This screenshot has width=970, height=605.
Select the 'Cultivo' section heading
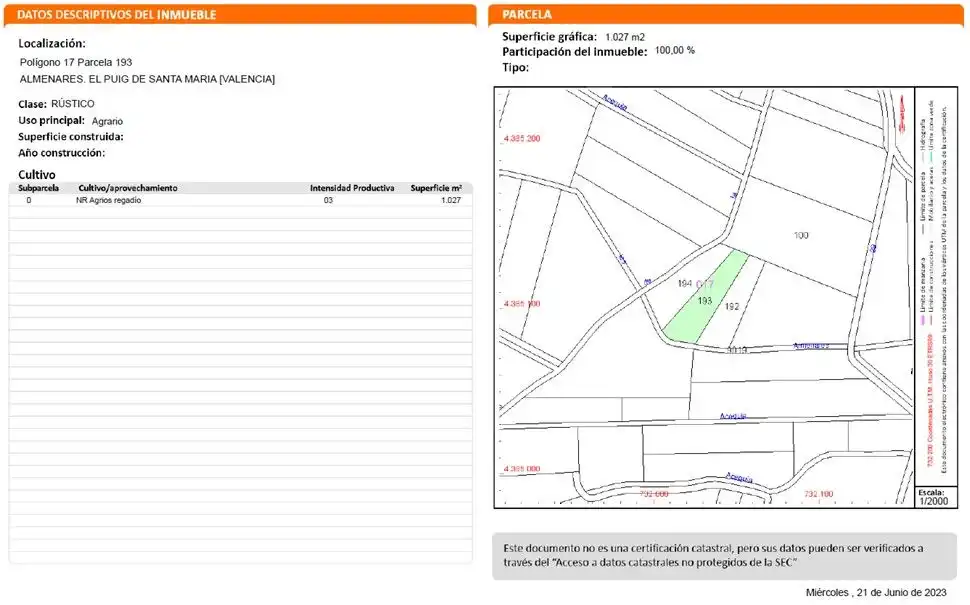(36, 174)
